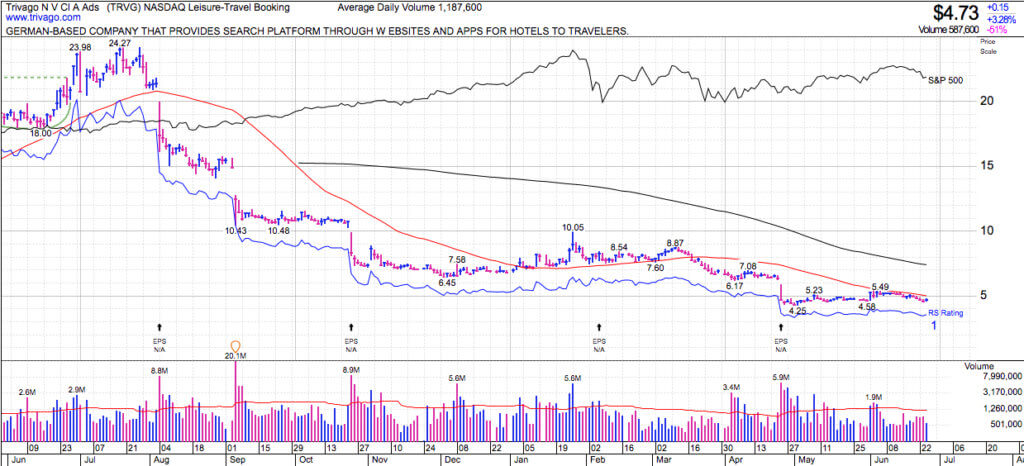Screen dimensions: 1024x466
Task: Click the Oct month label on time axis
Action: click(304, 459)
